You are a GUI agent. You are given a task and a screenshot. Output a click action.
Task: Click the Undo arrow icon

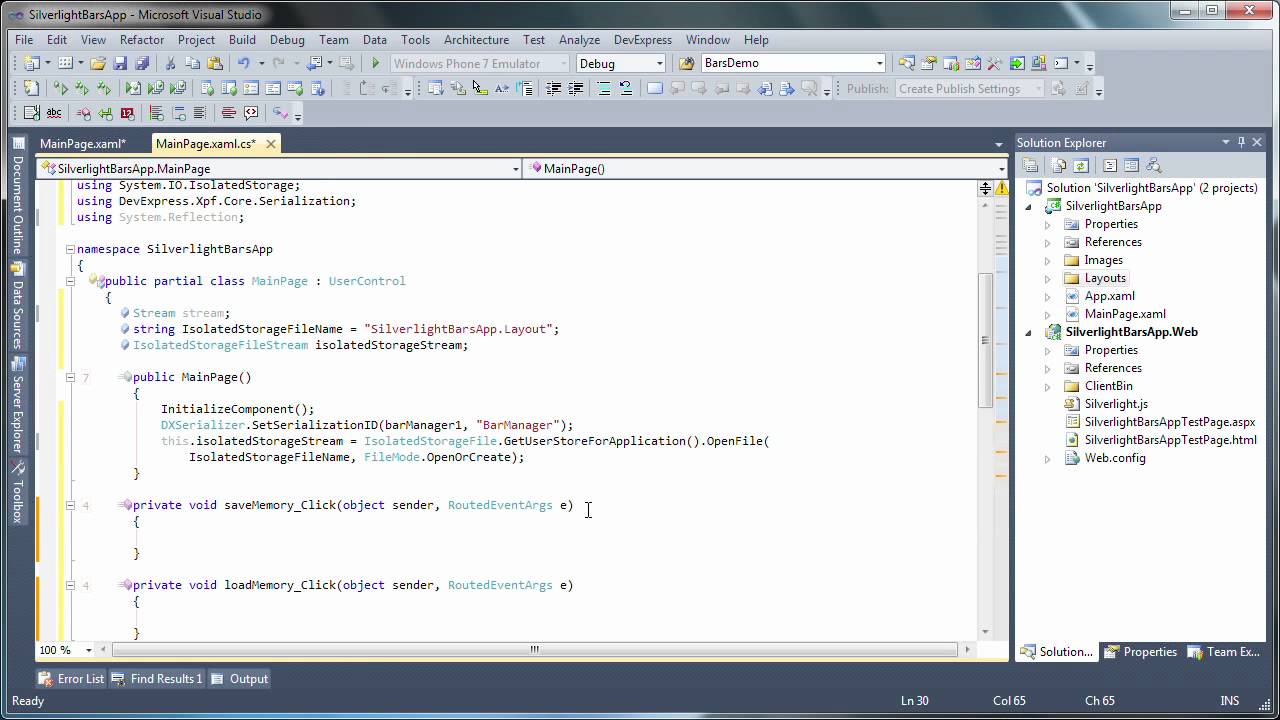243,63
